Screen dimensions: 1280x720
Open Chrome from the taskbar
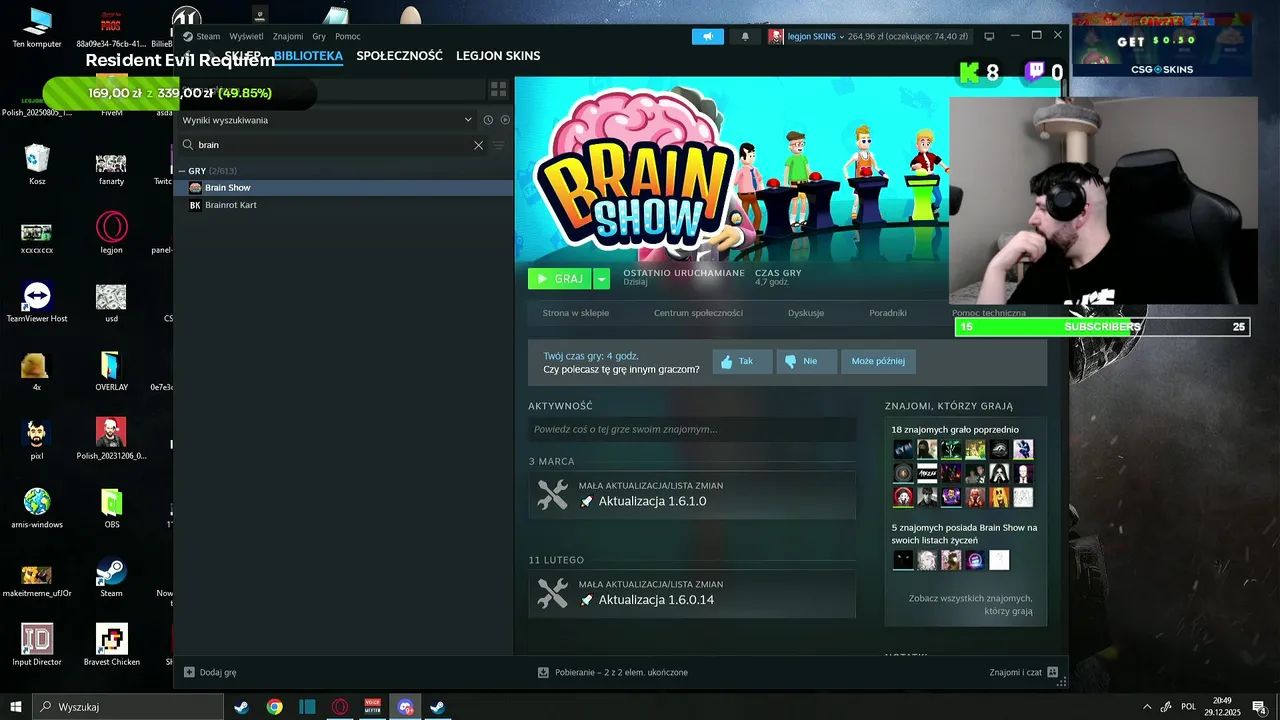274,707
